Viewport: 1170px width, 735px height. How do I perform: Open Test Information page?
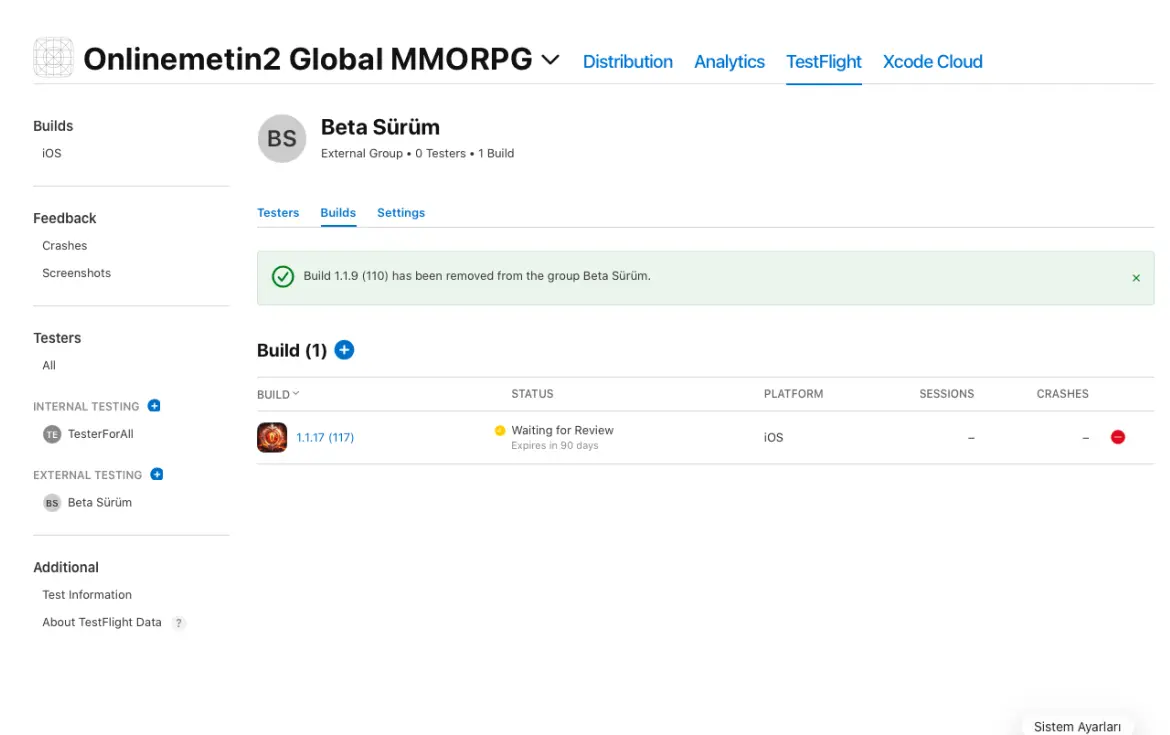coord(87,595)
